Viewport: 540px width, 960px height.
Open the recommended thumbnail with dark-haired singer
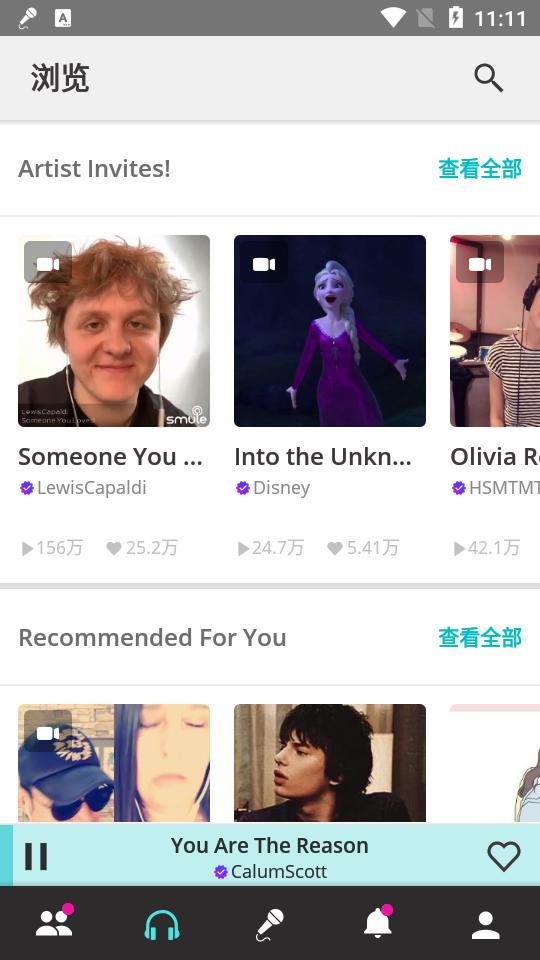coord(330,763)
